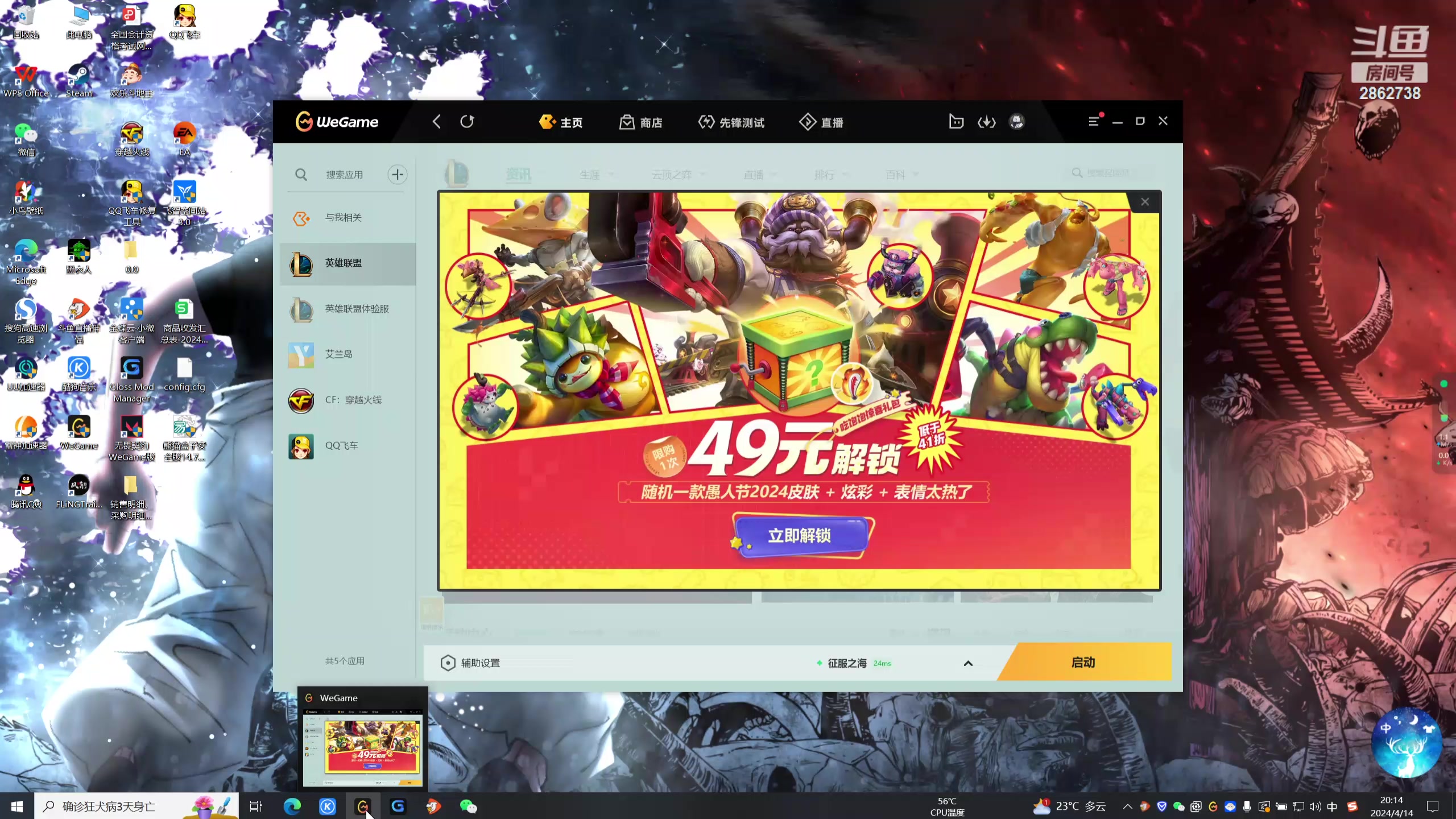Add an application with plus button

pos(398,174)
